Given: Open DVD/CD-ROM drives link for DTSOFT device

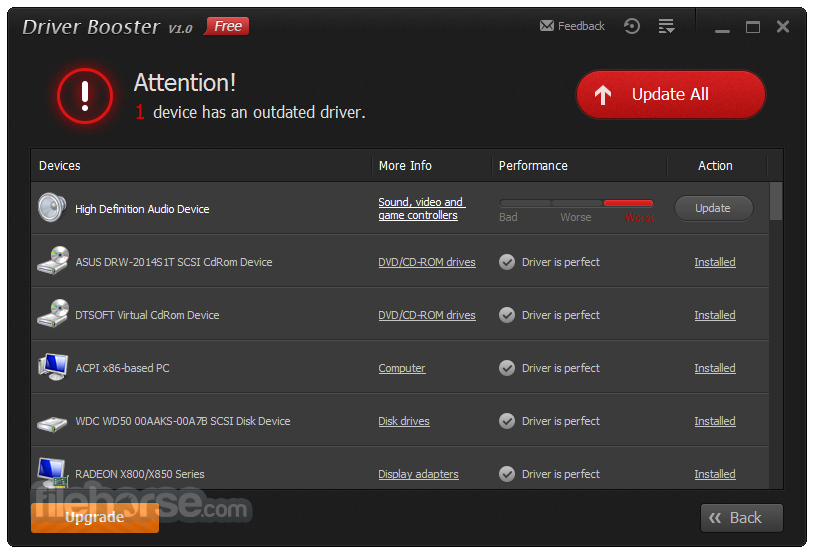Looking at the screenshot, I should tap(427, 315).
